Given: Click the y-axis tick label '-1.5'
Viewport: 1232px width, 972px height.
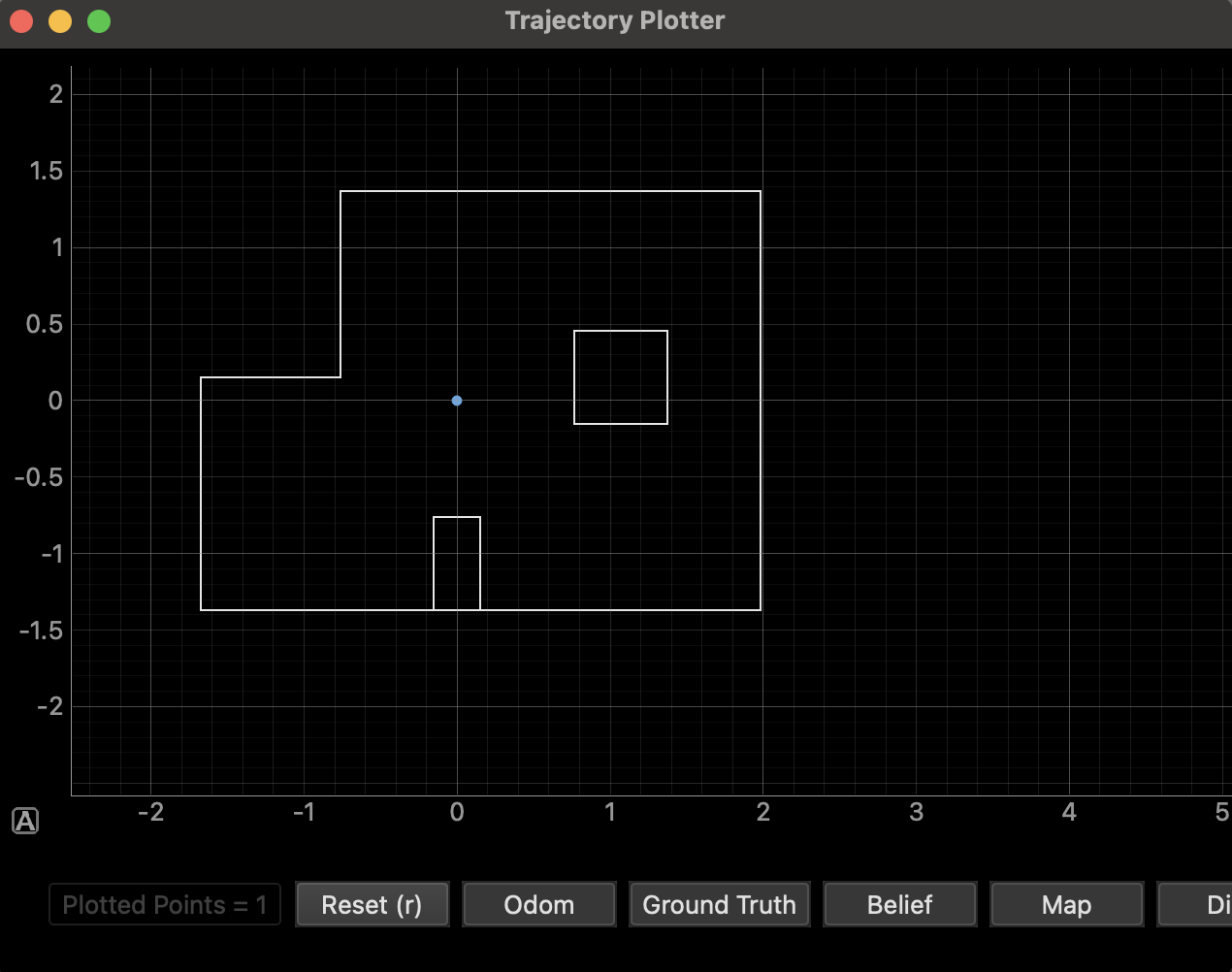Looking at the screenshot, I should click(41, 631).
